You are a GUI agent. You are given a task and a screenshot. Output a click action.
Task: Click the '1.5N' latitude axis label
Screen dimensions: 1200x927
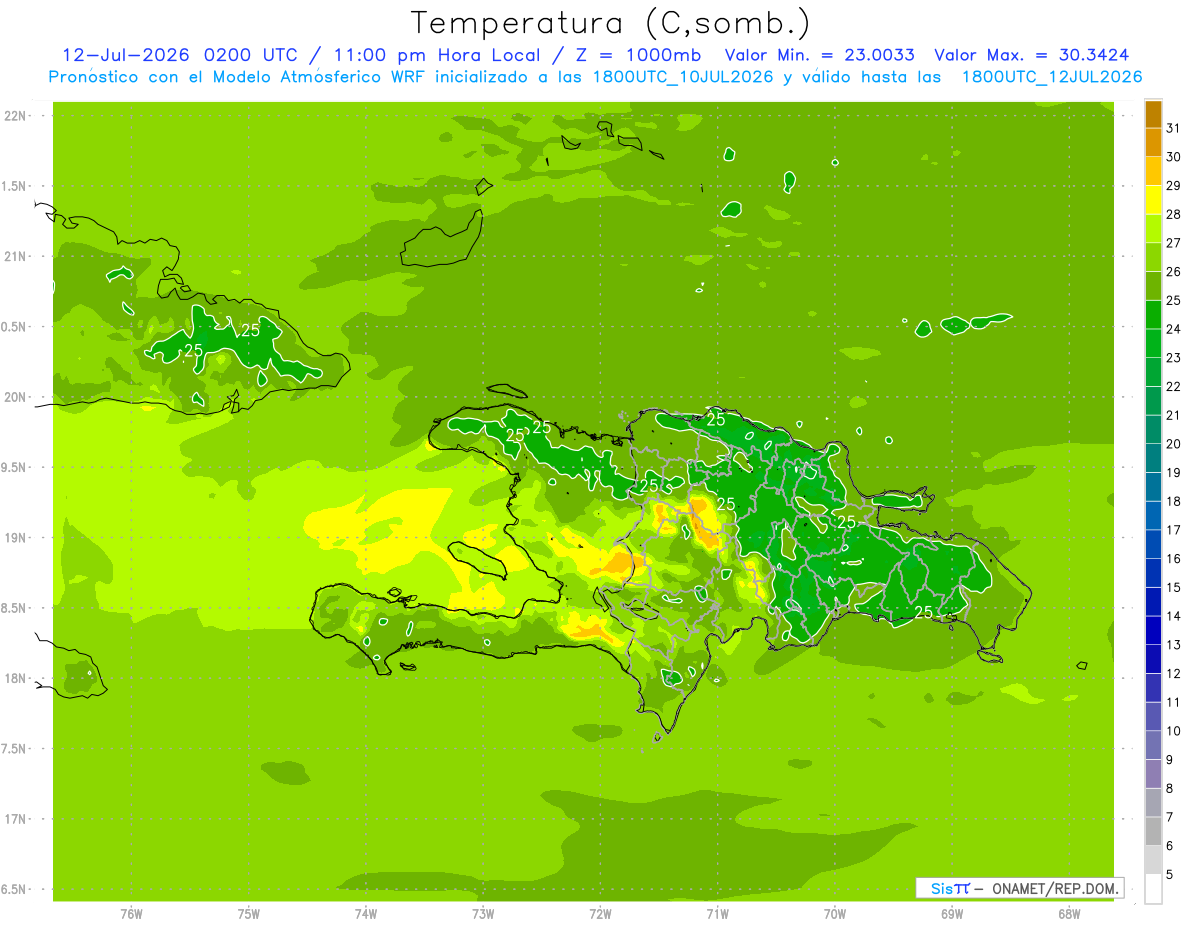pyautogui.click(x=15, y=187)
